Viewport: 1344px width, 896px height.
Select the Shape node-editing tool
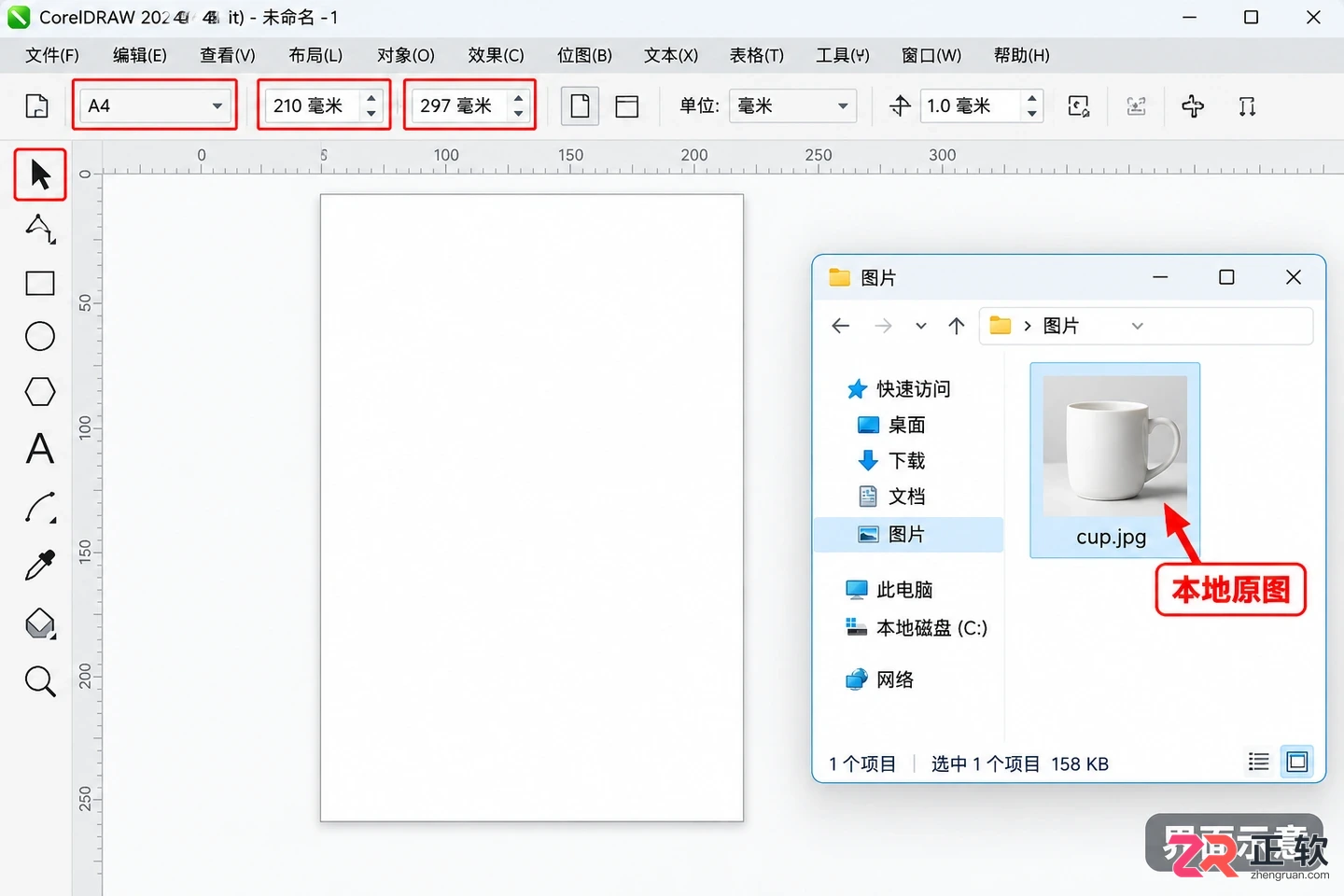tap(40, 229)
